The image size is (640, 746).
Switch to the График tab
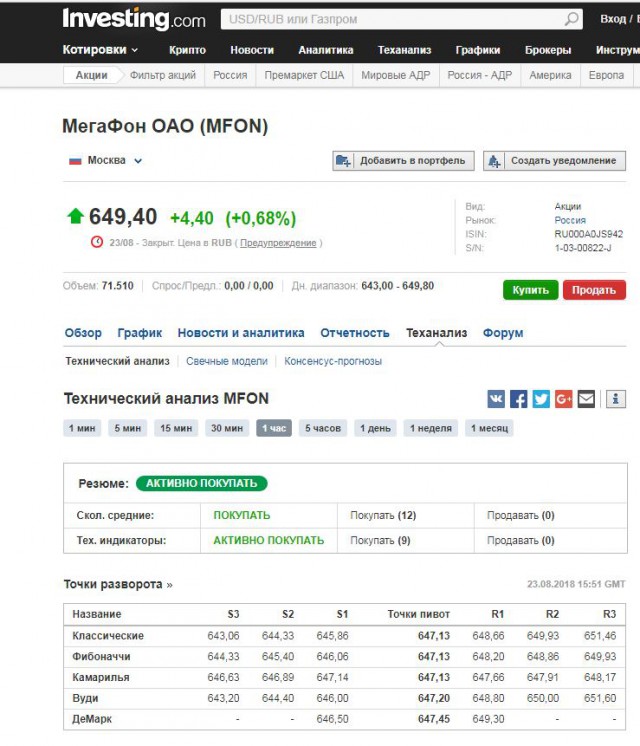point(139,333)
